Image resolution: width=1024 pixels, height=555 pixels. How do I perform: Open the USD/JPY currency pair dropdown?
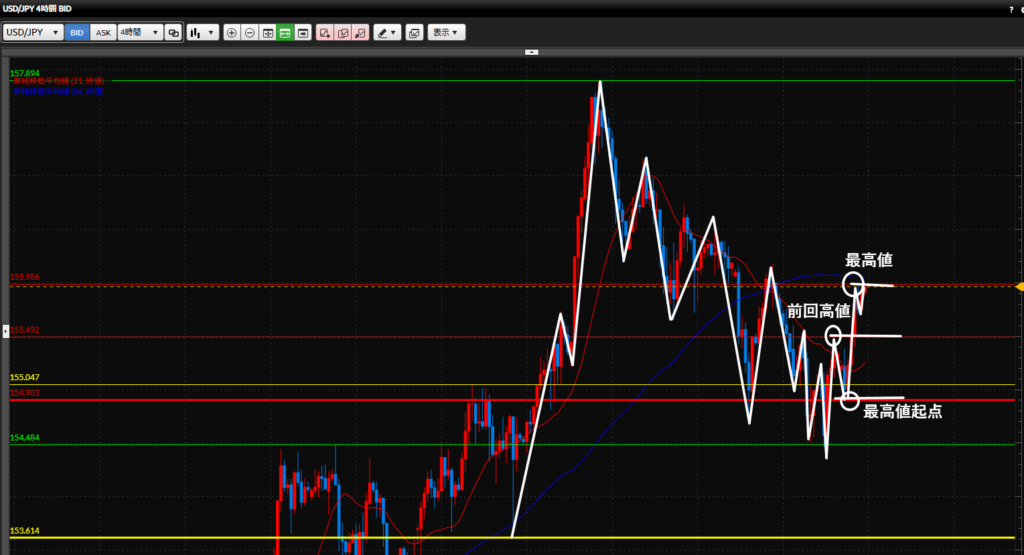click(x=33, y=33)
